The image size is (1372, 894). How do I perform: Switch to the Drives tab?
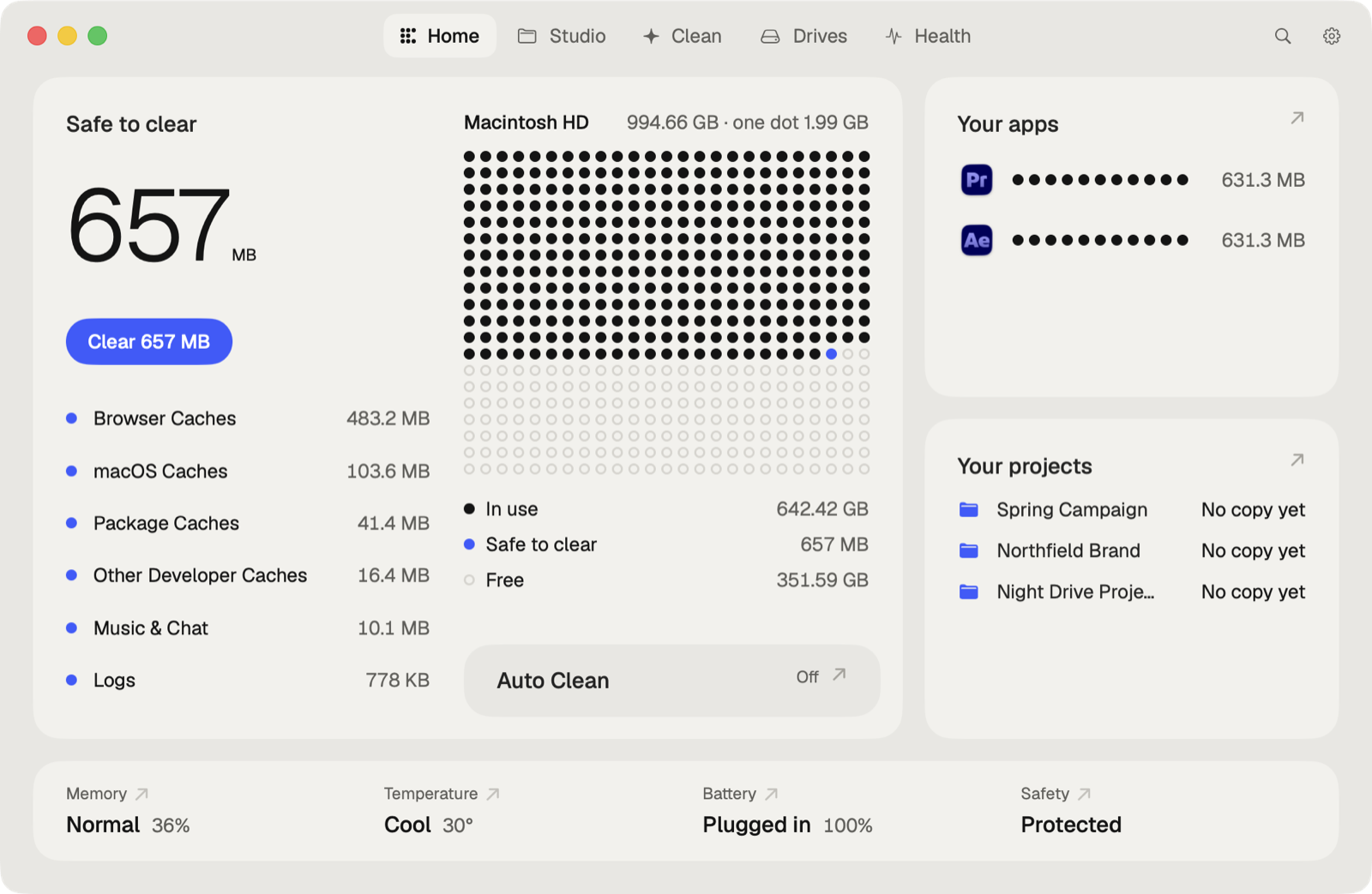pyautogui.click(x=804, y=36)
